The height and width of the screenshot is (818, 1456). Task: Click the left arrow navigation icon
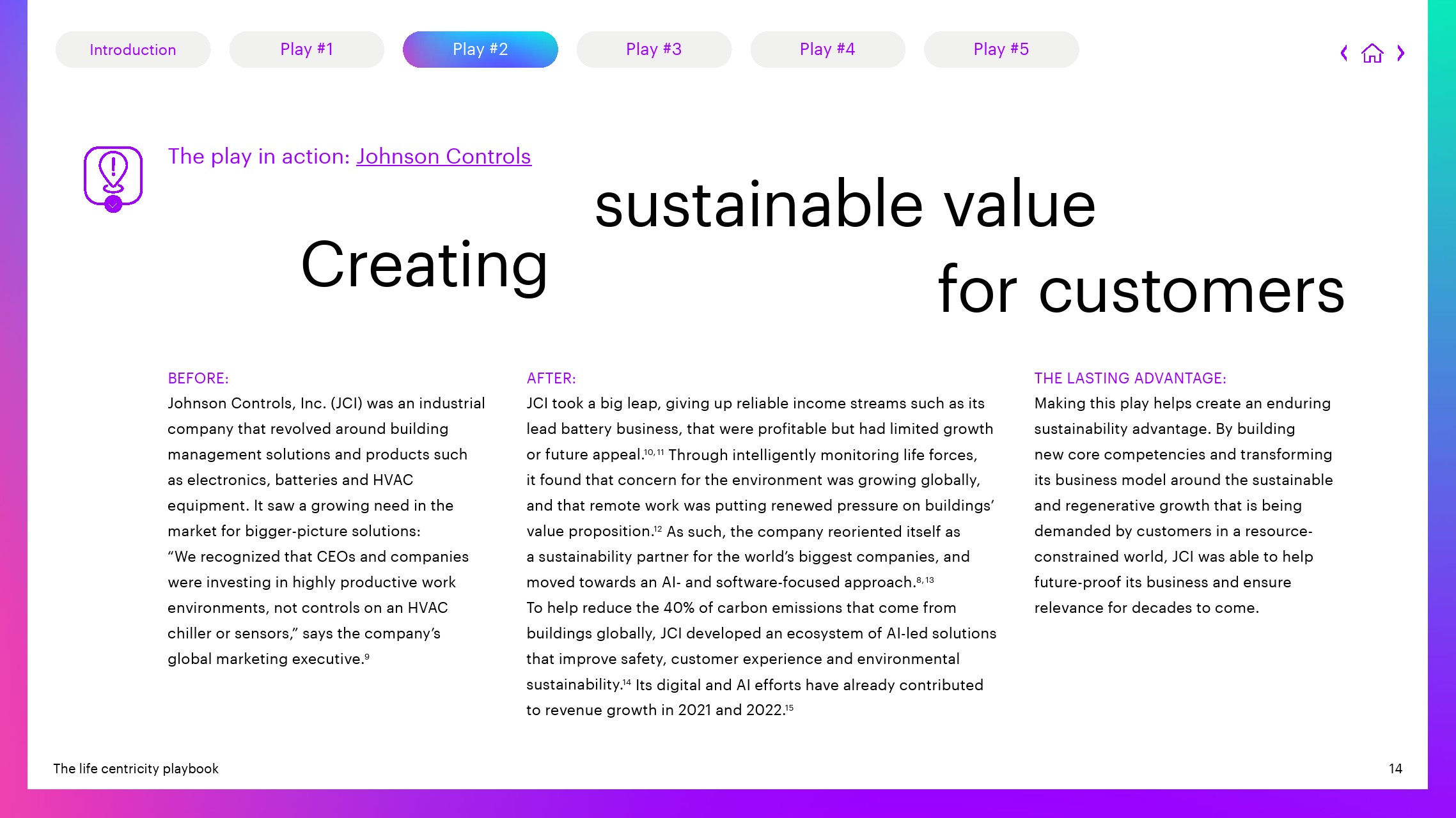tap(1344, 52)
